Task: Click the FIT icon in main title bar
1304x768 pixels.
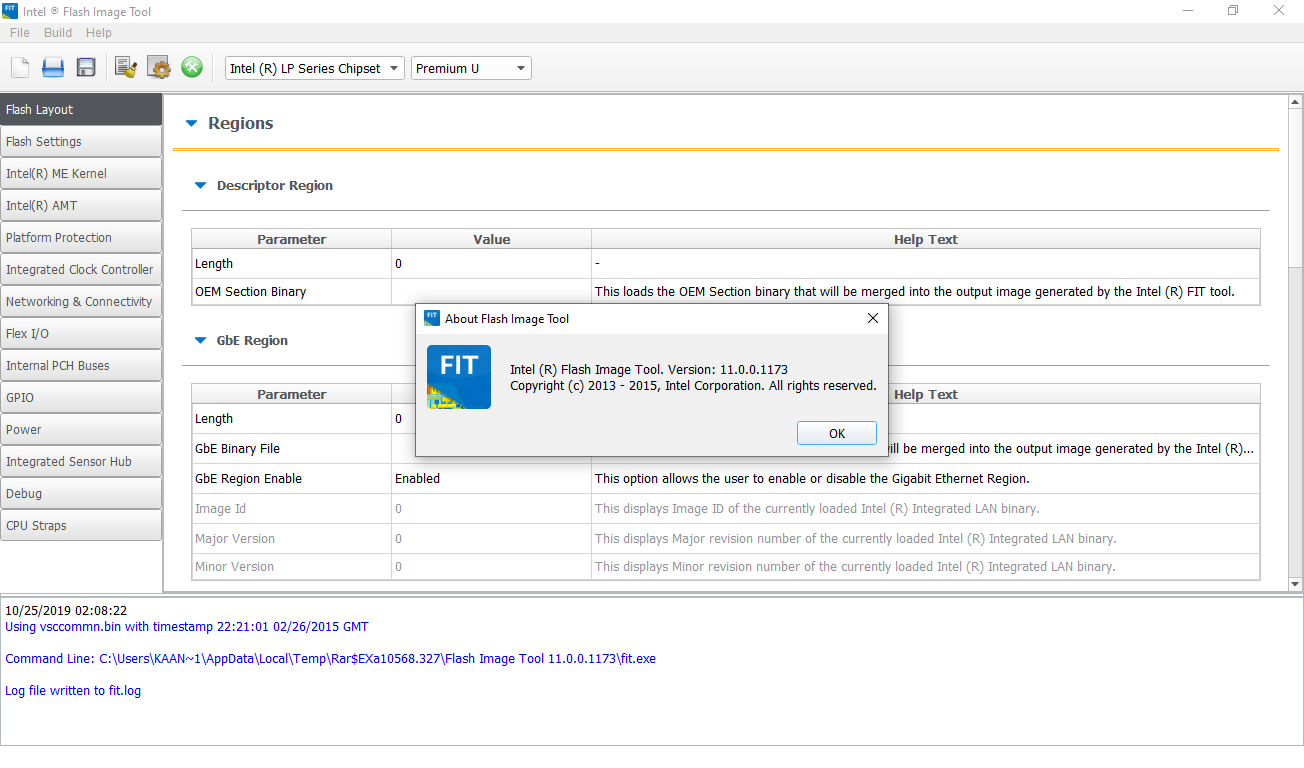Action: pyautogui.click(x=11, y=11)
